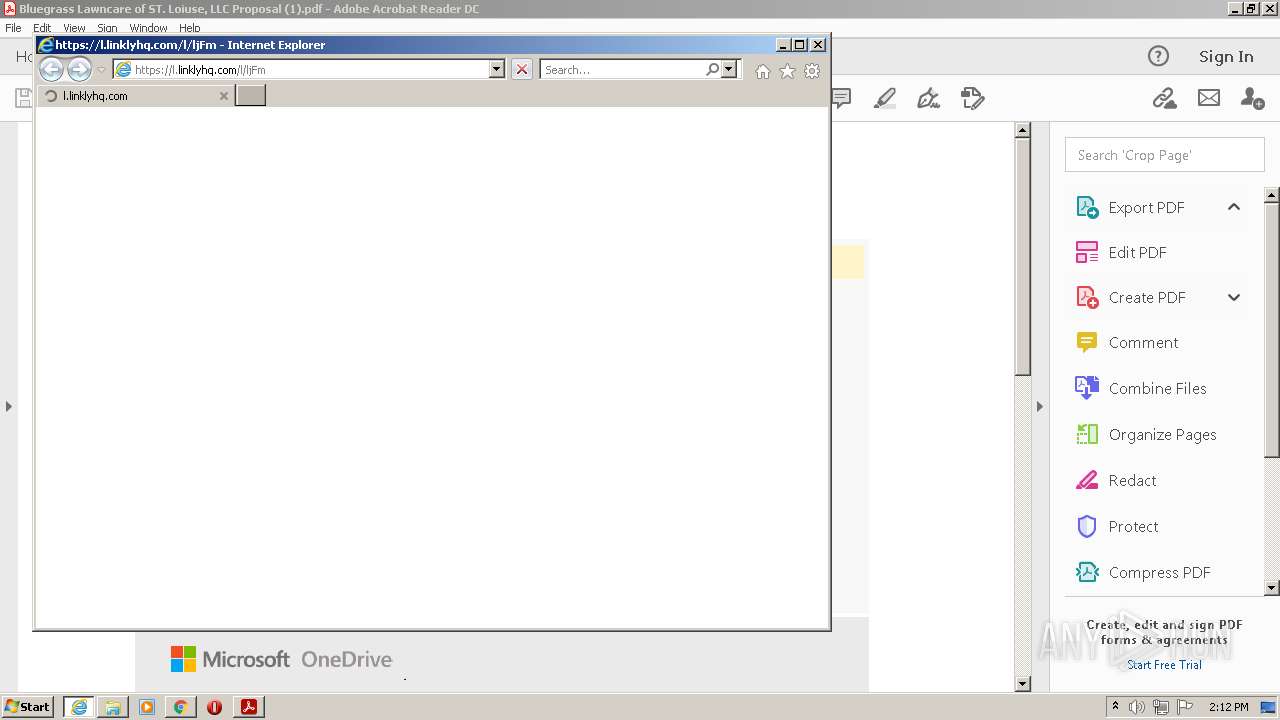Expand the address bar autocomplete dropdown

[x=497, y=70]
